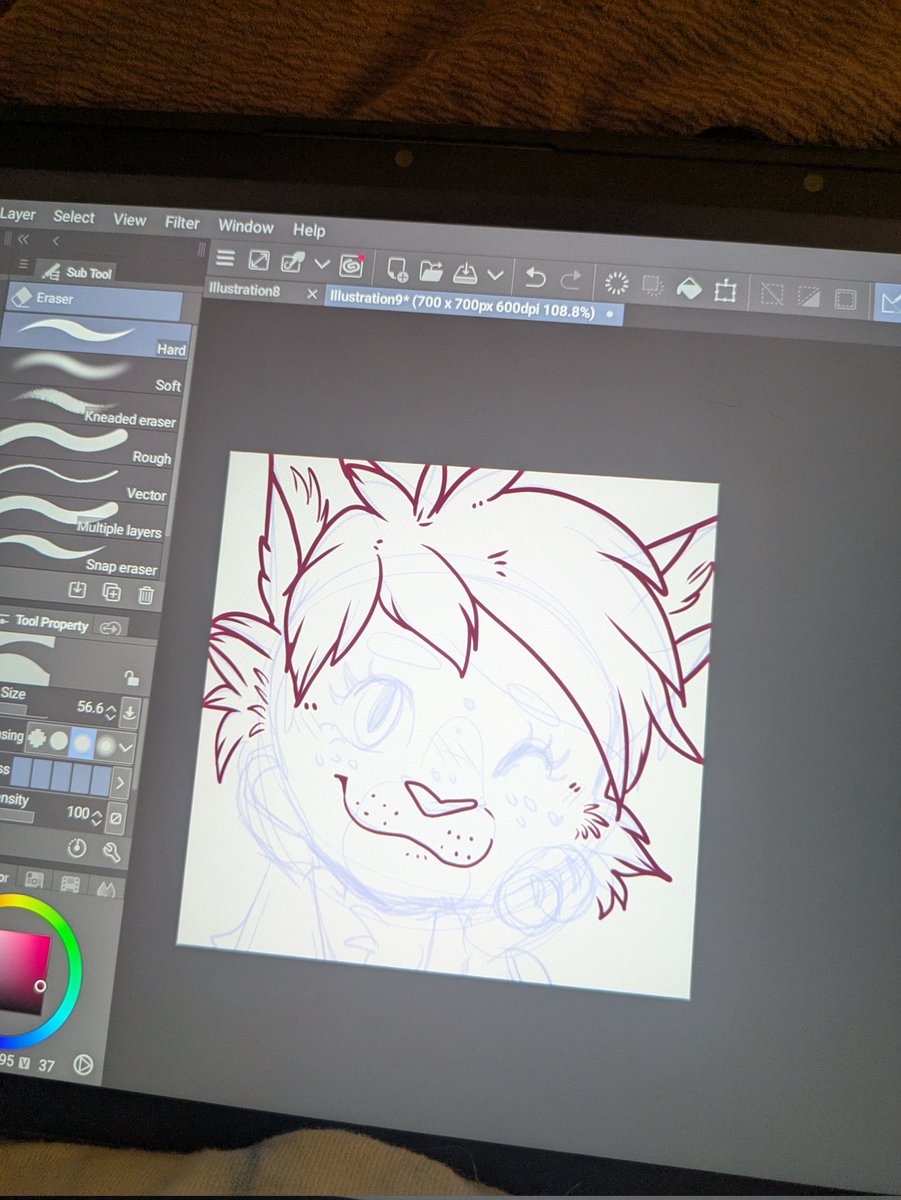The width and height of the screenshot is (901, 1200).
Task: Collapse panel using double left chevrons
Action: pos(23,240)
